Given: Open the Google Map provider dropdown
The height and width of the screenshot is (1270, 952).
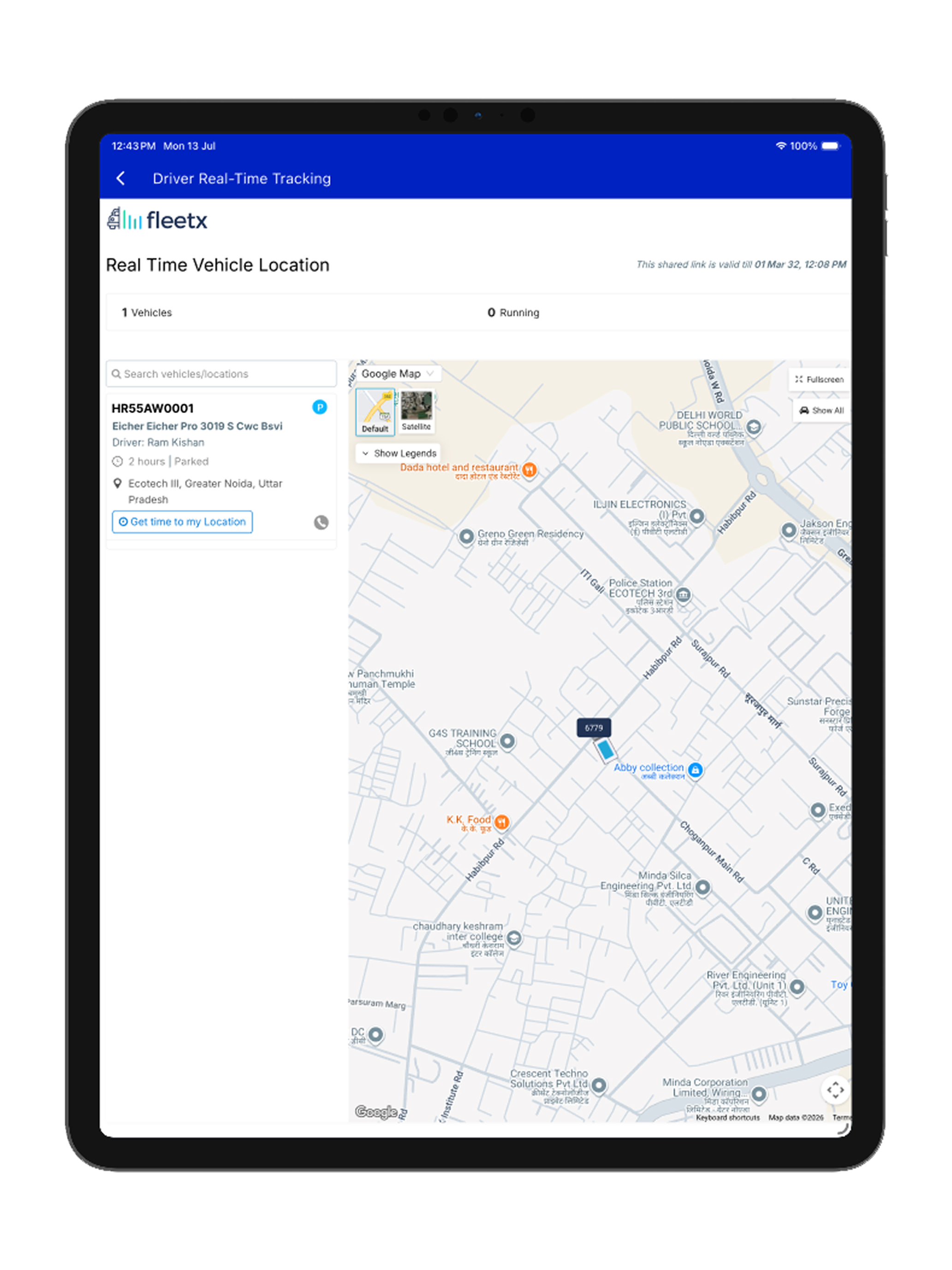Looking at the screenshot, I should click(398, 374).
